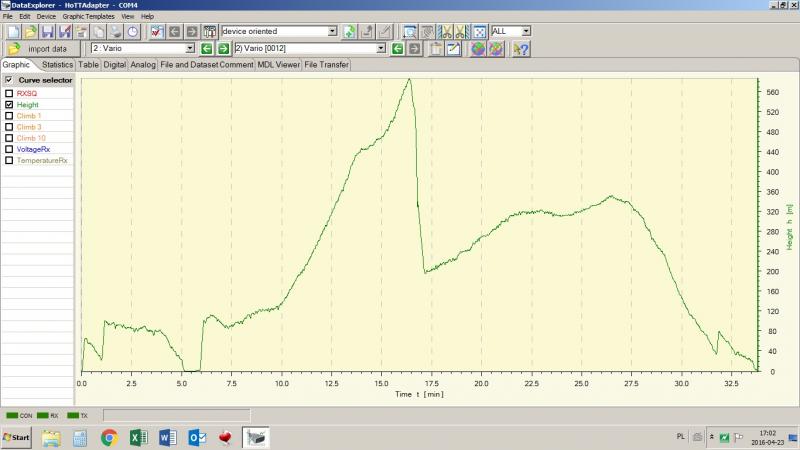Click the import data button
800x450 pixels.
click(40, 48)
